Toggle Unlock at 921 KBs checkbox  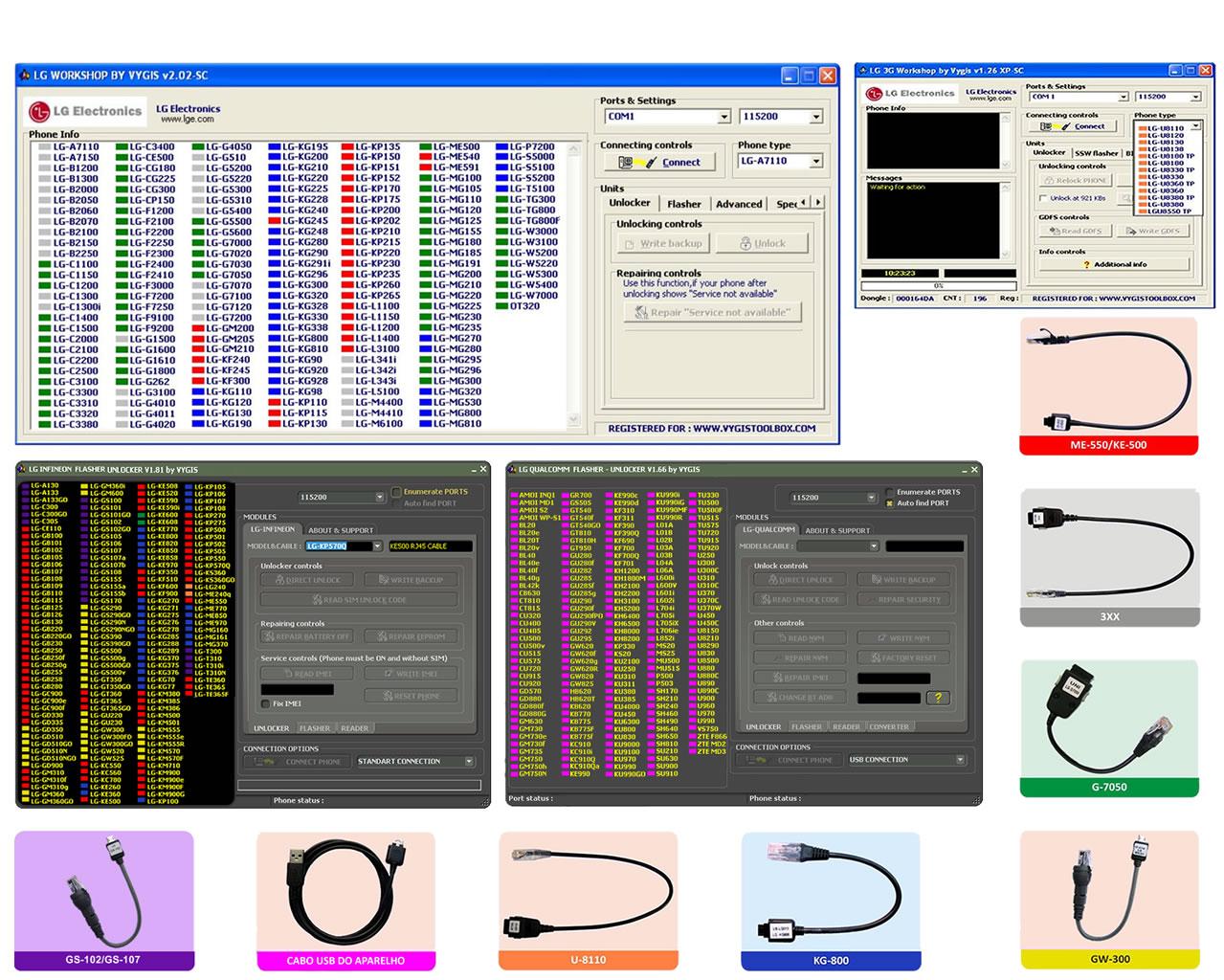pos(1042,198)
